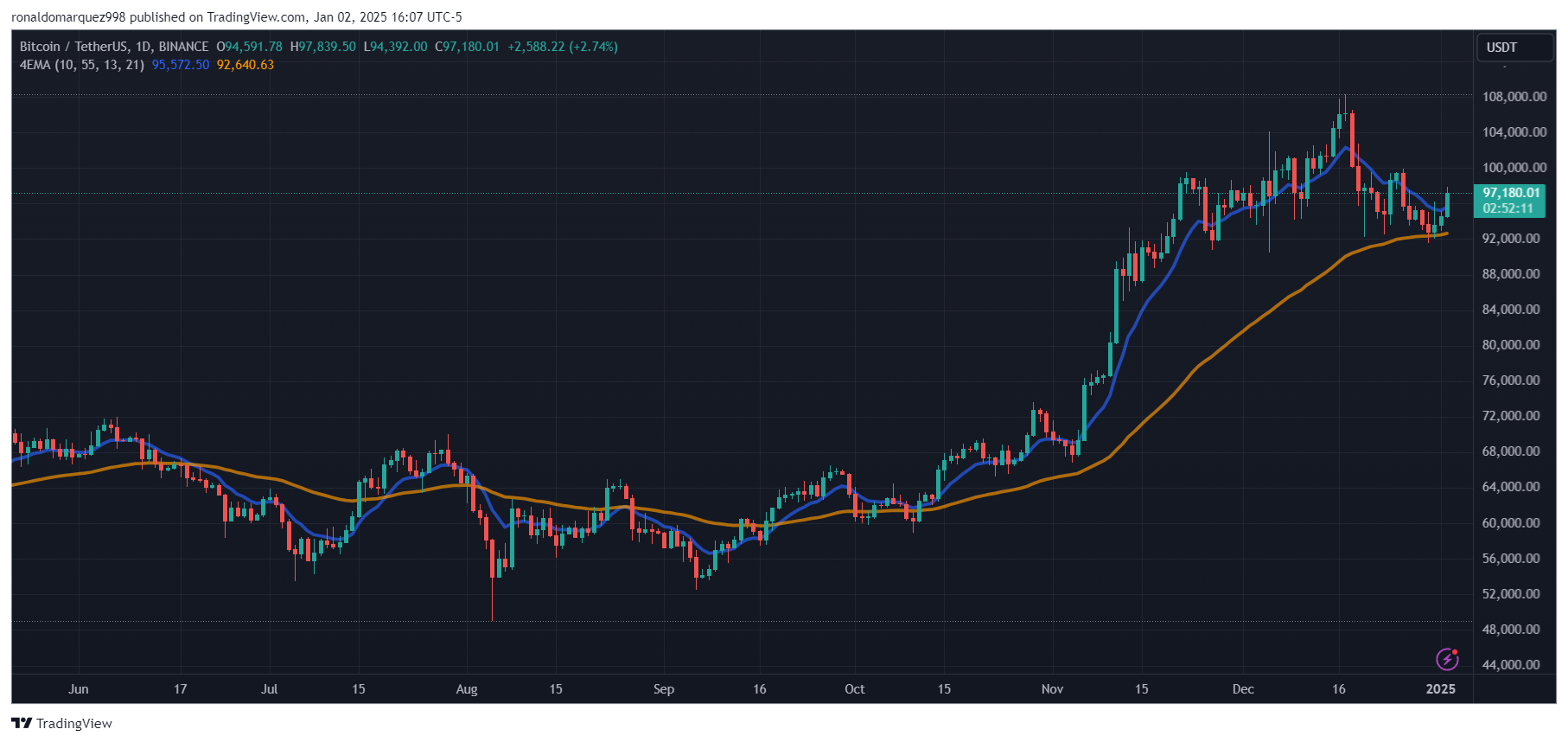Select the Bitcoin / TetherUS symbol title

pos(73,47)
